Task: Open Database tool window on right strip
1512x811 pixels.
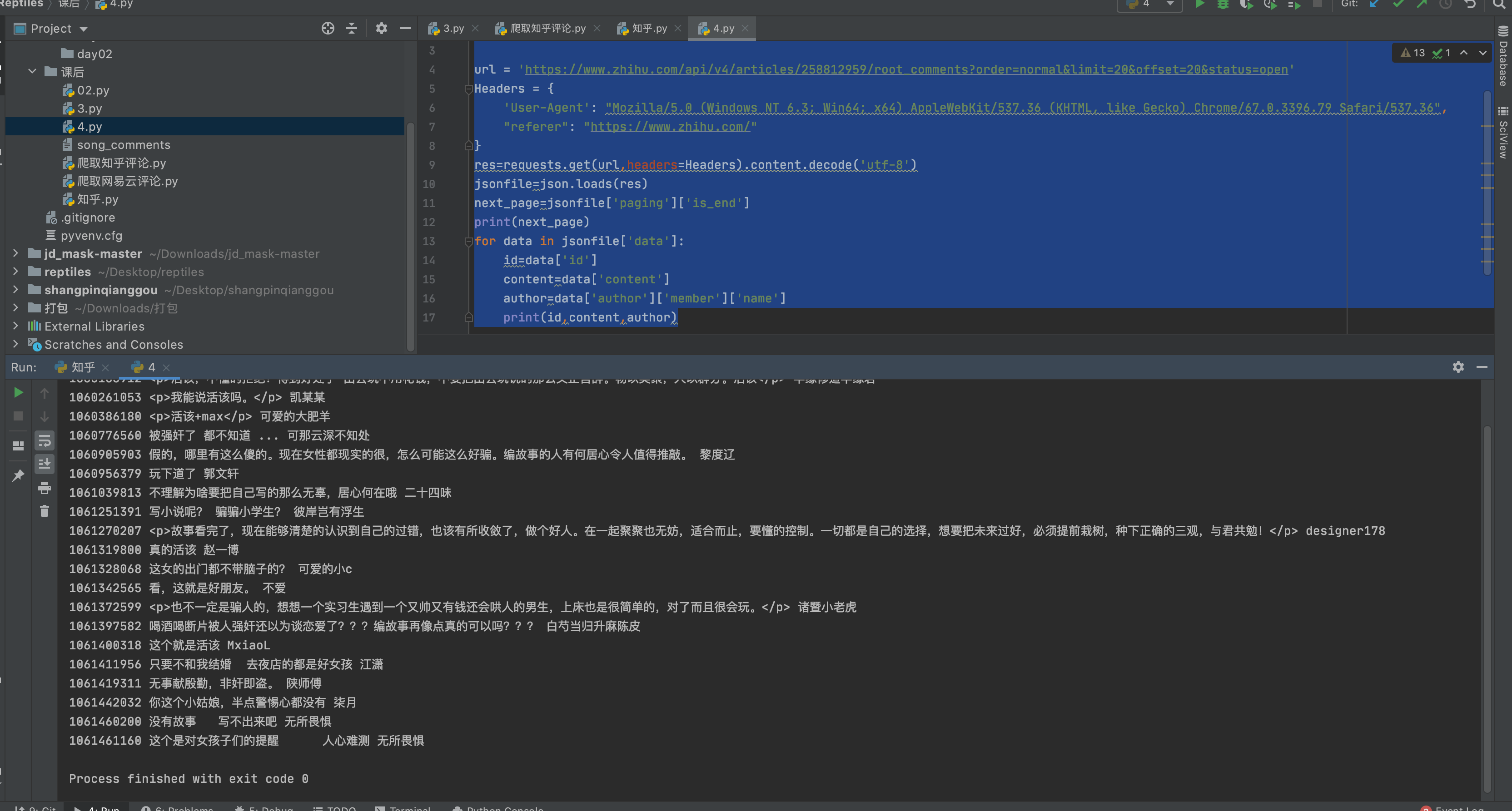Action: (x=1502, y=56)
